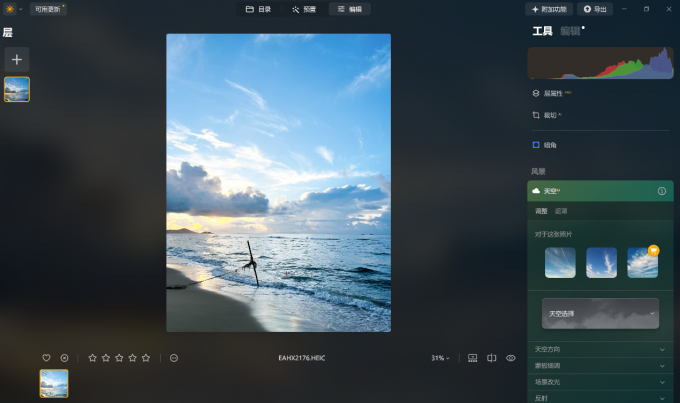Open the Luminar sun logo menu
The height and width of the screenshot is (403, 680).
[10, 9]
